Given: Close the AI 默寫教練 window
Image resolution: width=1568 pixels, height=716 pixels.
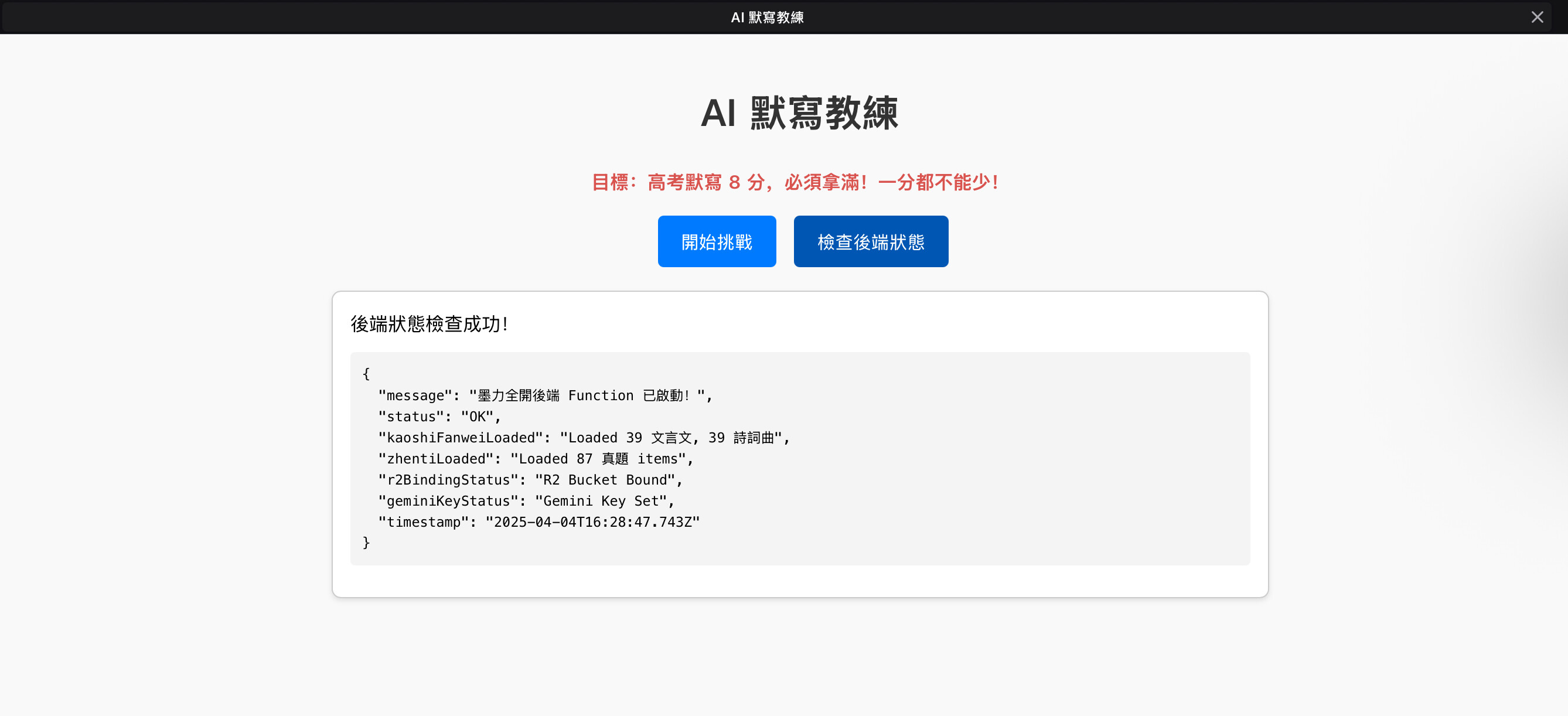Looking at the screenshot, I should point(1537,17).
